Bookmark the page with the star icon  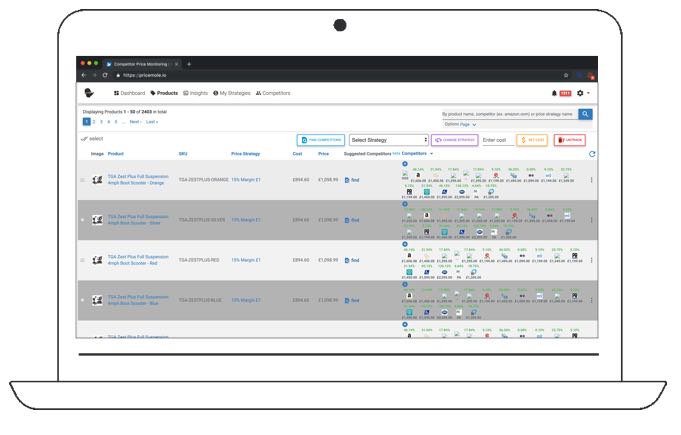click(566, 75)
